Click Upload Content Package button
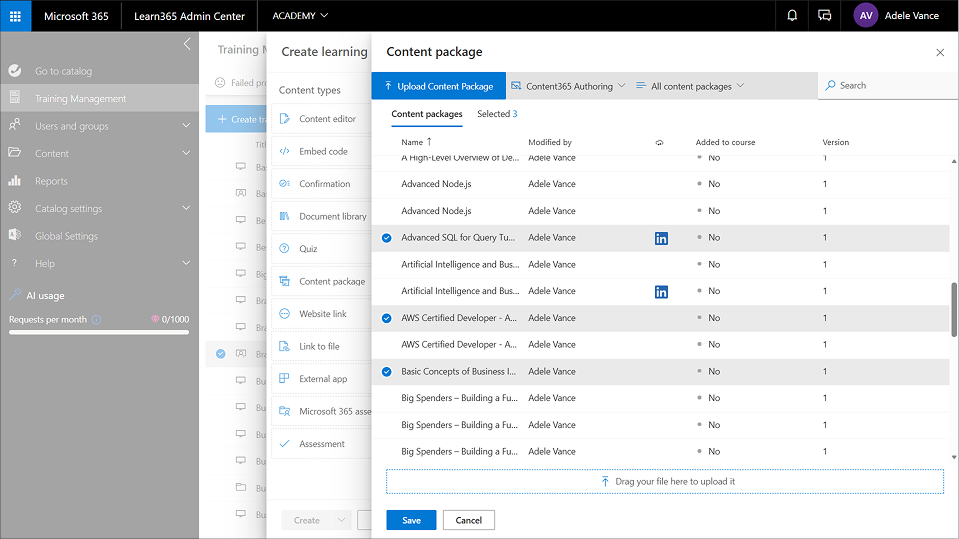The image size is (959, 539). 438,86
